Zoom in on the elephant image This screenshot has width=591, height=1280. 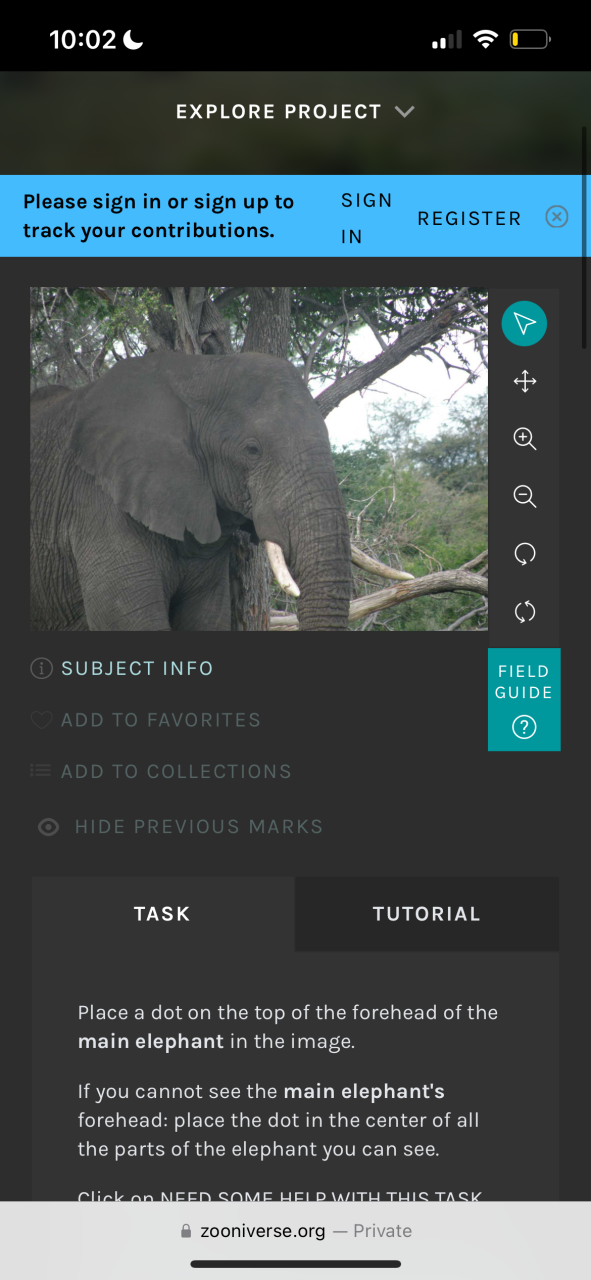524,439
